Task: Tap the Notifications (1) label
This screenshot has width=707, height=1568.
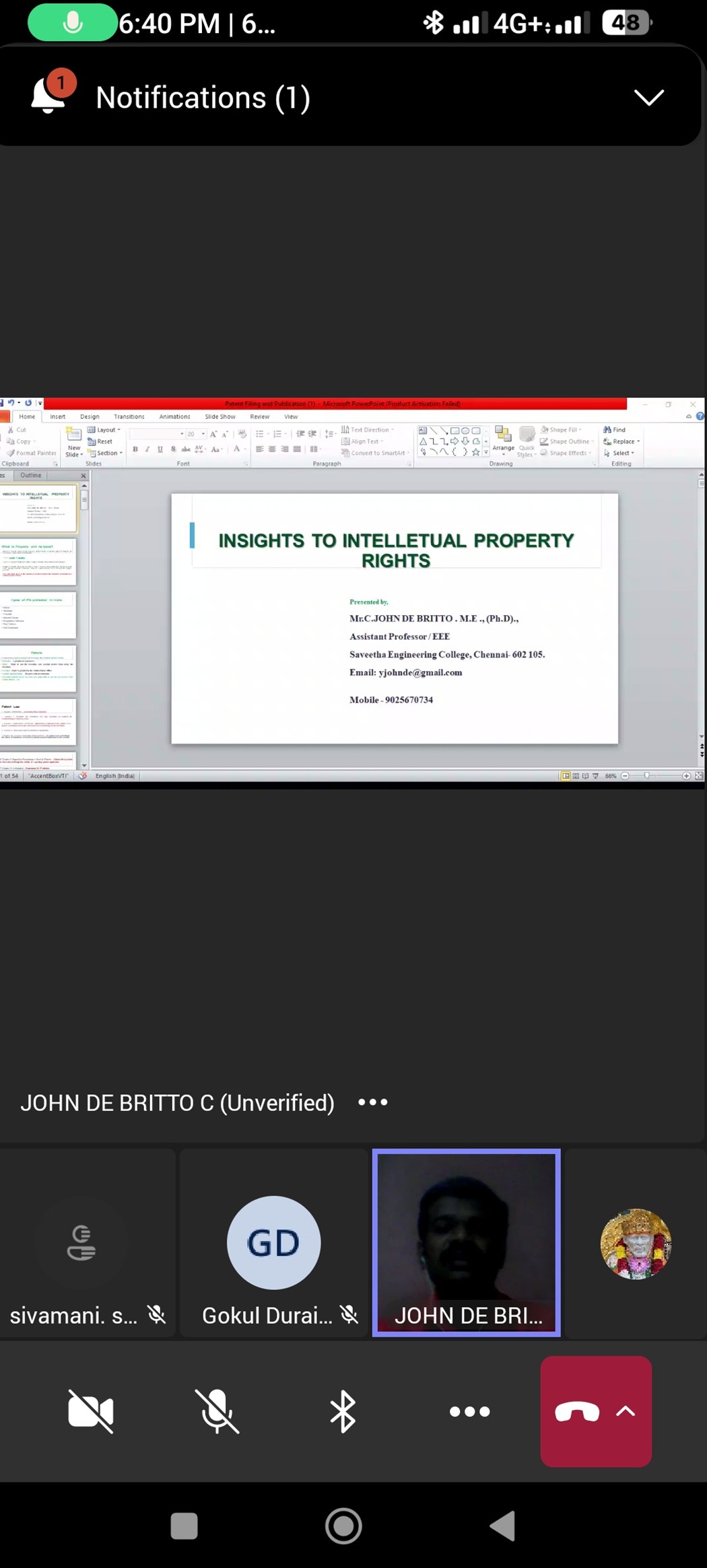Action: click(203, 98)
